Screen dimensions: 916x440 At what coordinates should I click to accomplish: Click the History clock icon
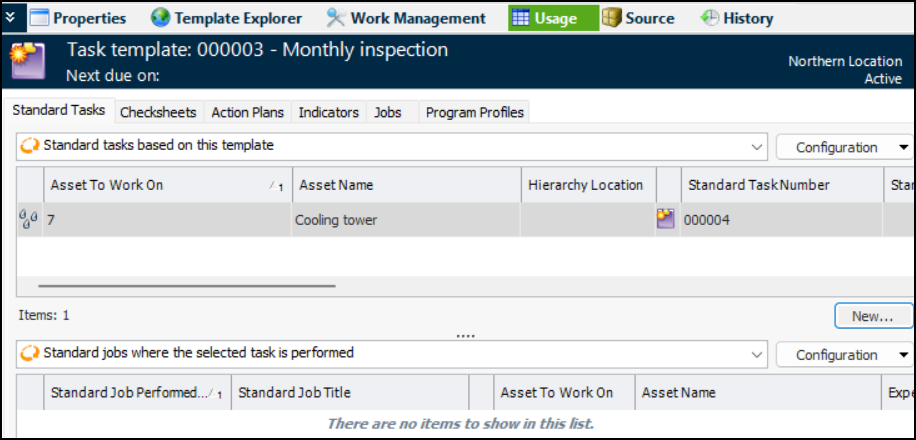coord(709,18)
